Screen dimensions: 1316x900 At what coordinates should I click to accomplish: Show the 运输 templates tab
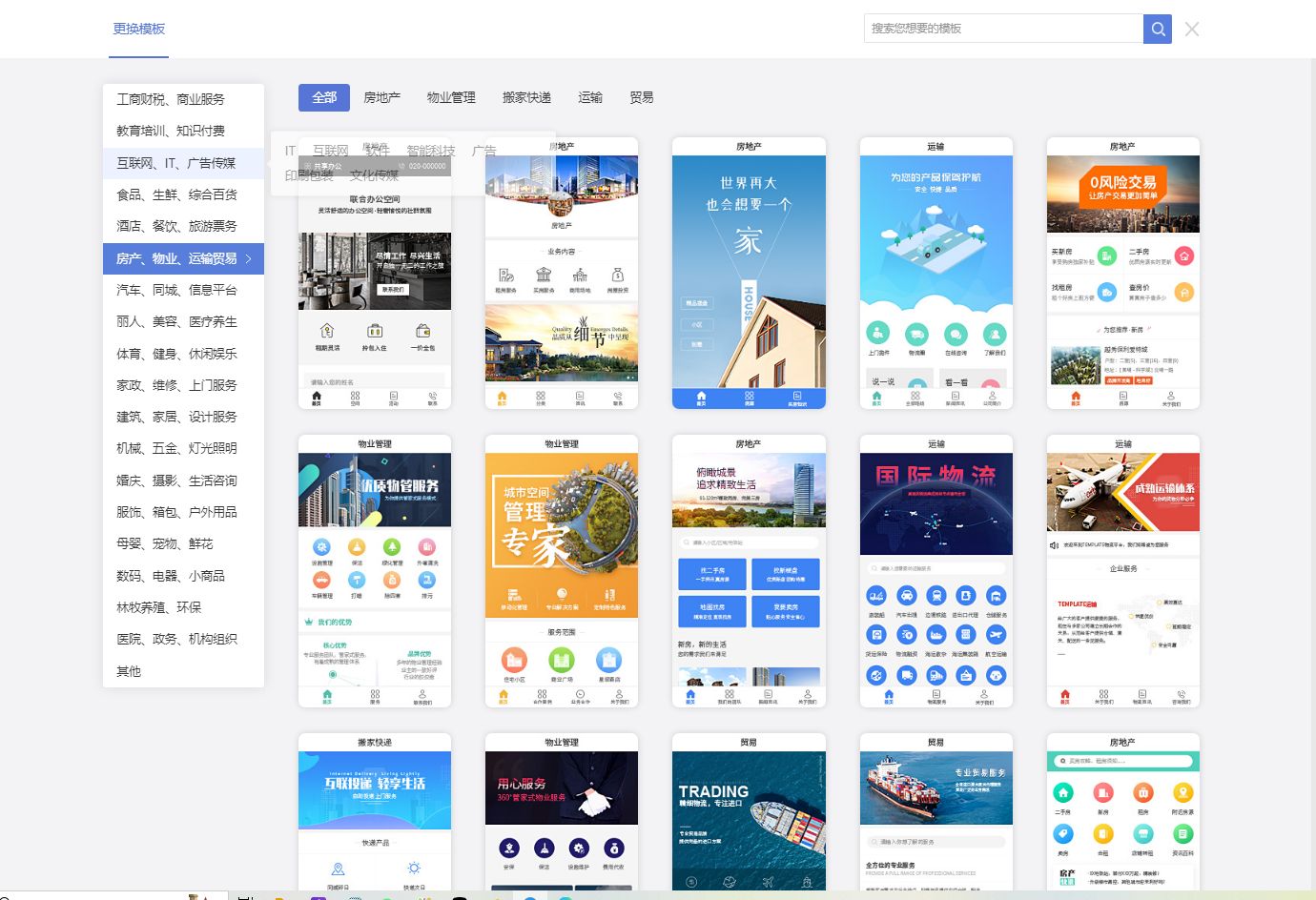coord(590,97)
